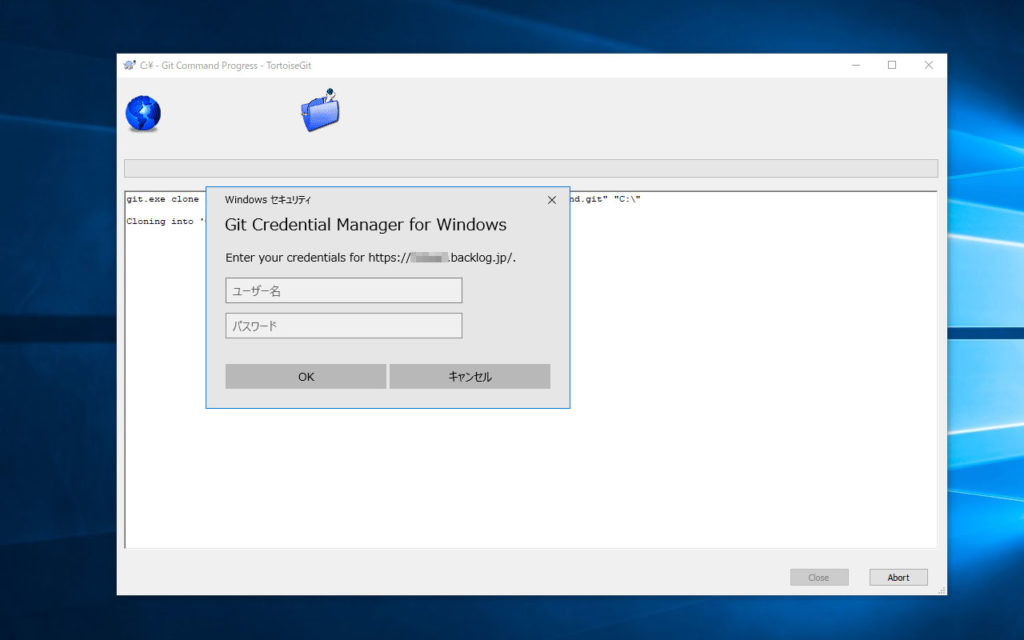Close the Windows セキュリティ dialog
Viewport: 1024px width, 640px height.
(552, 200)
